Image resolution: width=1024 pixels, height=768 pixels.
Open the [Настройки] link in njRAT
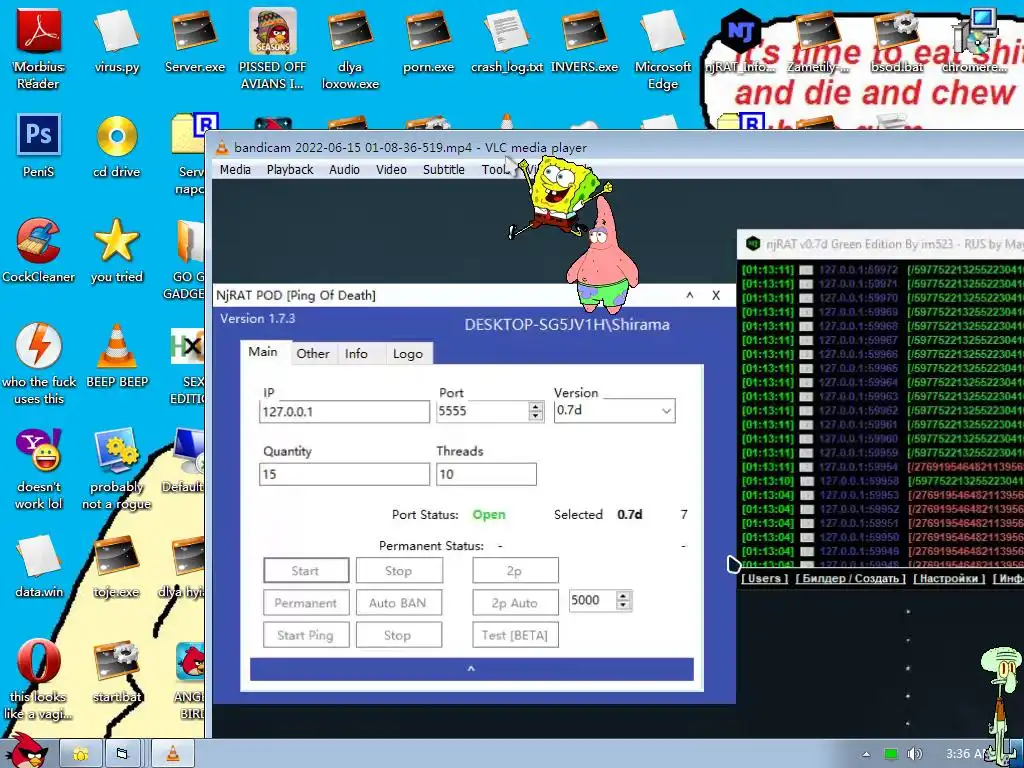pos(949,578)
